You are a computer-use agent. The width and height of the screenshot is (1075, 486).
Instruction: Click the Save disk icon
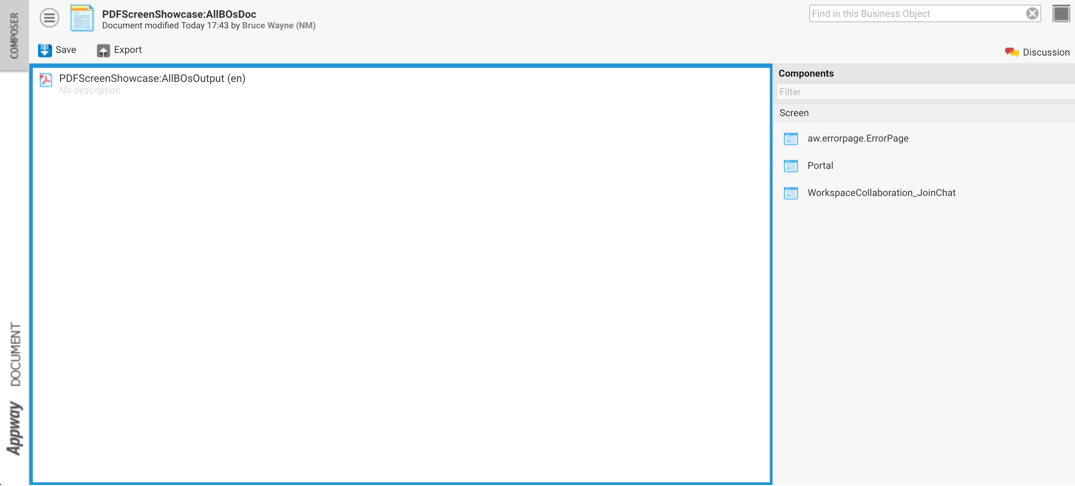pyautogui.click(x=45, y=50)
